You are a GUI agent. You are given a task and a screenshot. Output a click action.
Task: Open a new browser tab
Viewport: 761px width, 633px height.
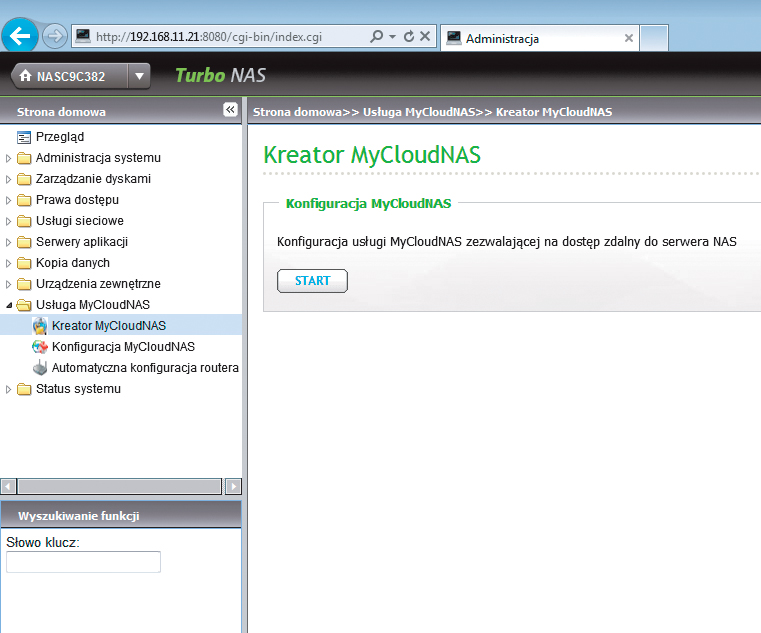(653, 38)
